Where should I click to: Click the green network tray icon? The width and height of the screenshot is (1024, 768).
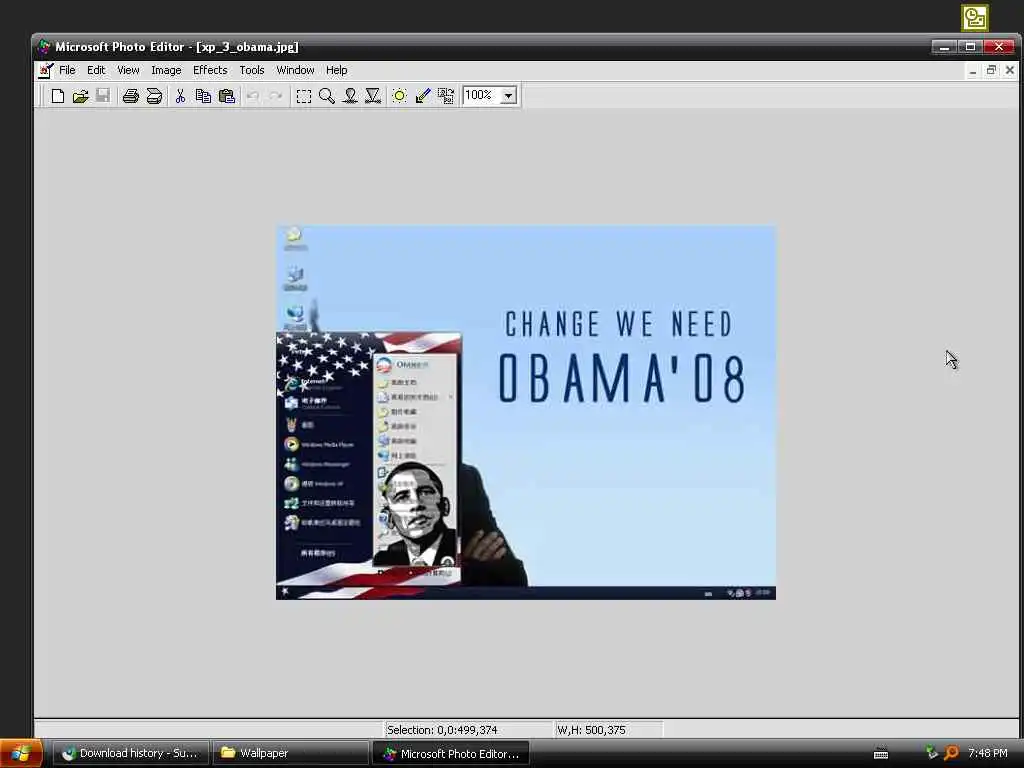point(931,753)
